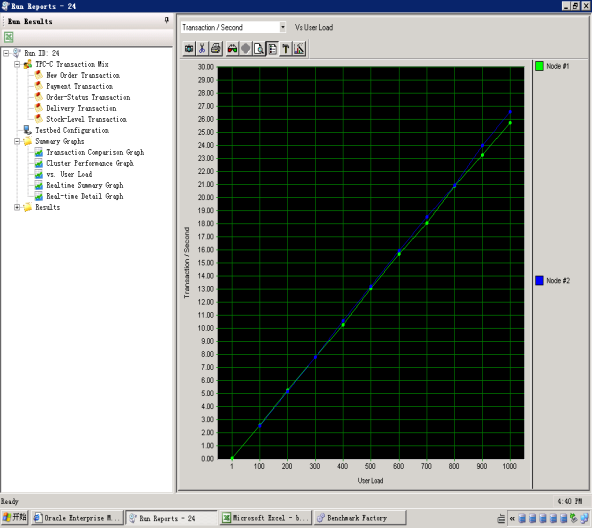Image resolution: width=593 pixels, height=529 pixels.
Task: Open Microsoft Excel from the taskbar
Action: [266, 518]
